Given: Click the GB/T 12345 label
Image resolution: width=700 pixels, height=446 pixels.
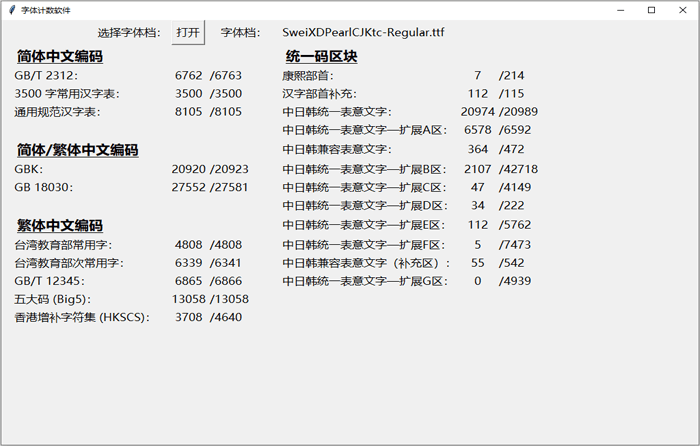Looking at the screenshot, I should (49, 281).
